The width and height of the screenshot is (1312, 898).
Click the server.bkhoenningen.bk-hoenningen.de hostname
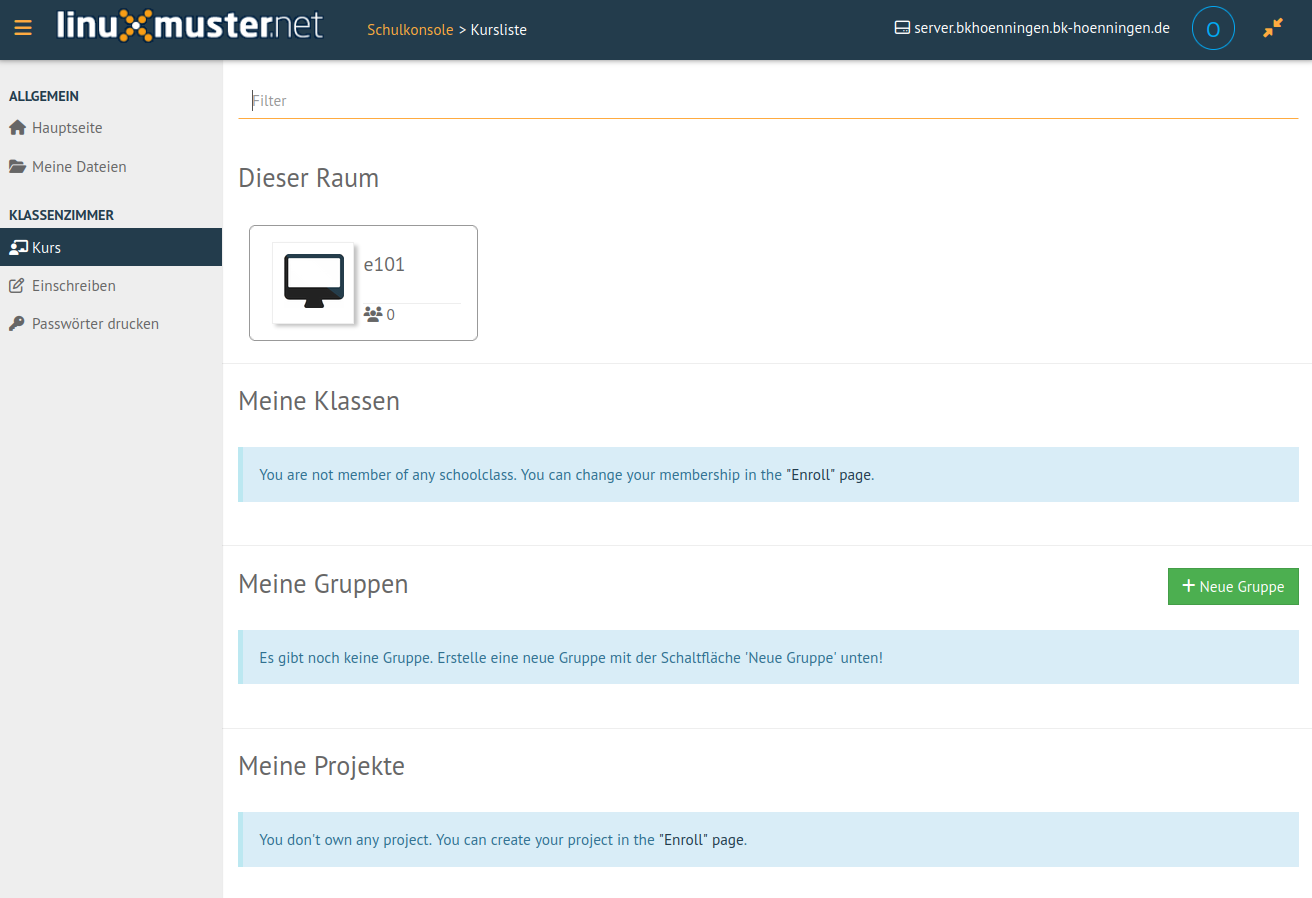point(1042,28)
